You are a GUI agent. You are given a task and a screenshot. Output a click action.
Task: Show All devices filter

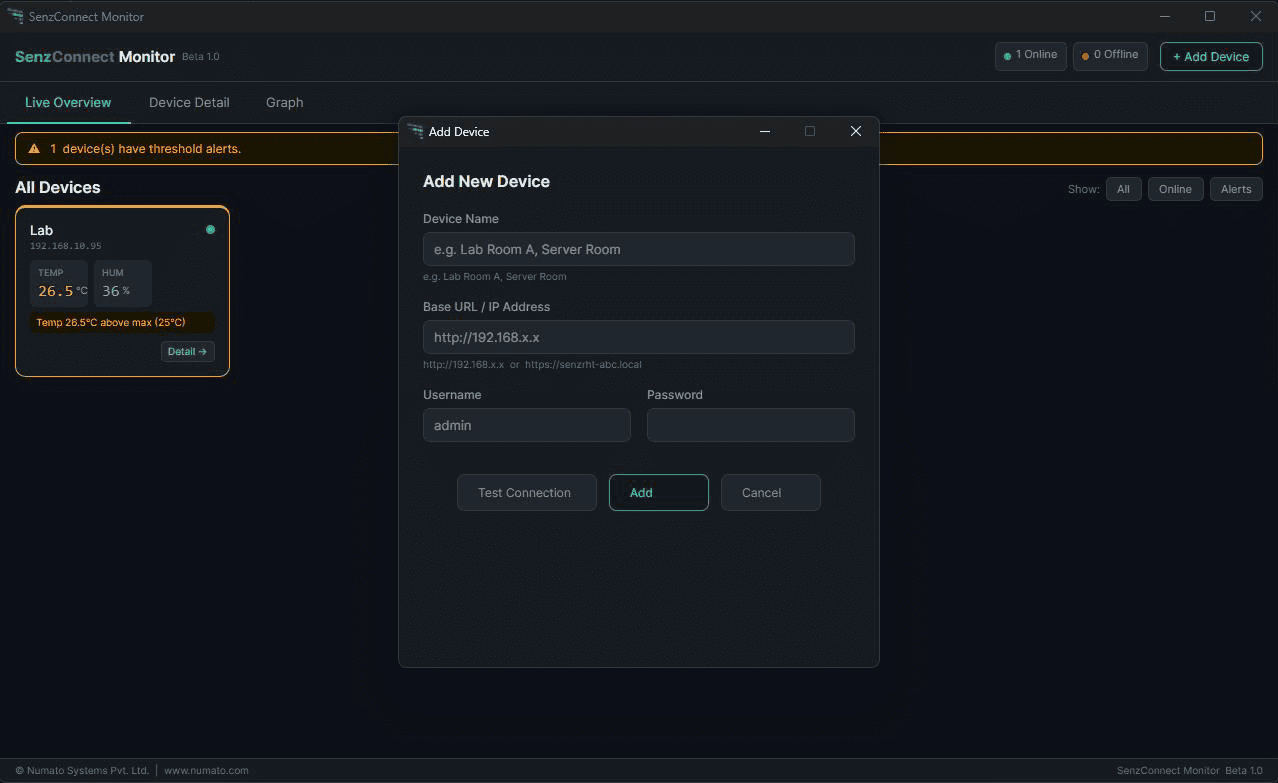(1123, 189)
